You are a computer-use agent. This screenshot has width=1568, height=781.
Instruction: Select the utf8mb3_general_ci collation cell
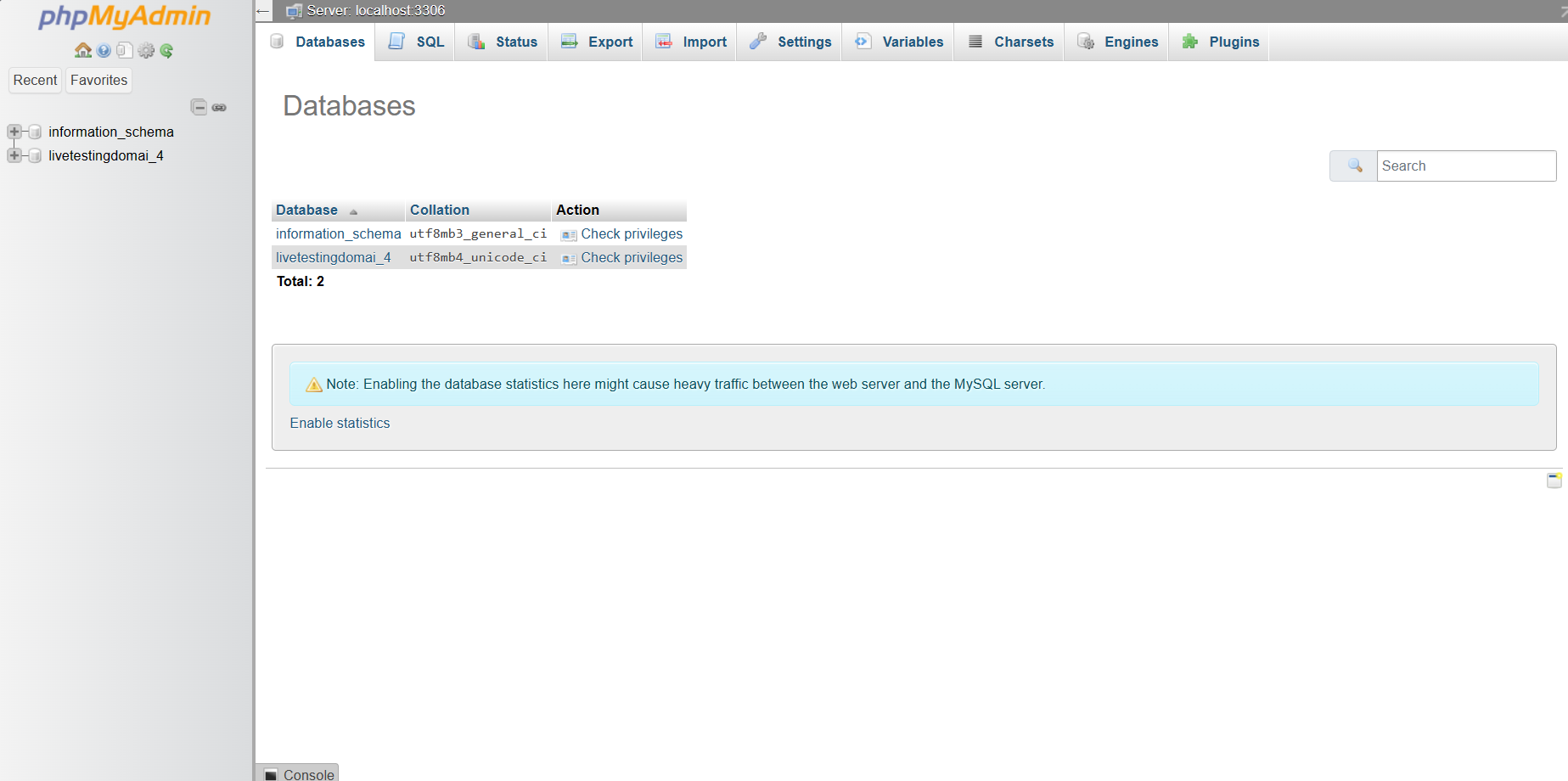478,233
